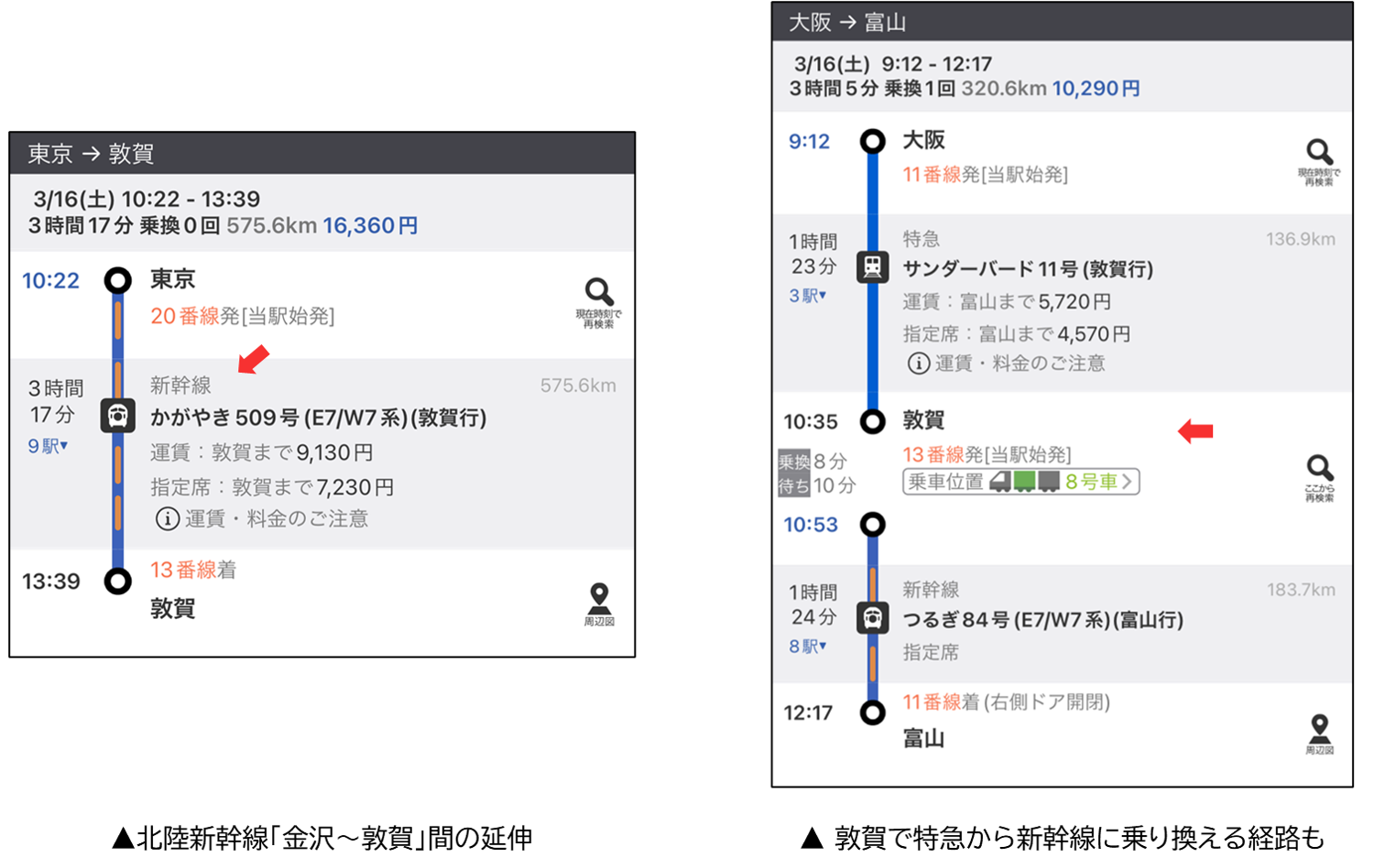Tap the re-search magnifier beside 大阪 station
This screenshot has width=1385, height=868.
pos(1319,163)
